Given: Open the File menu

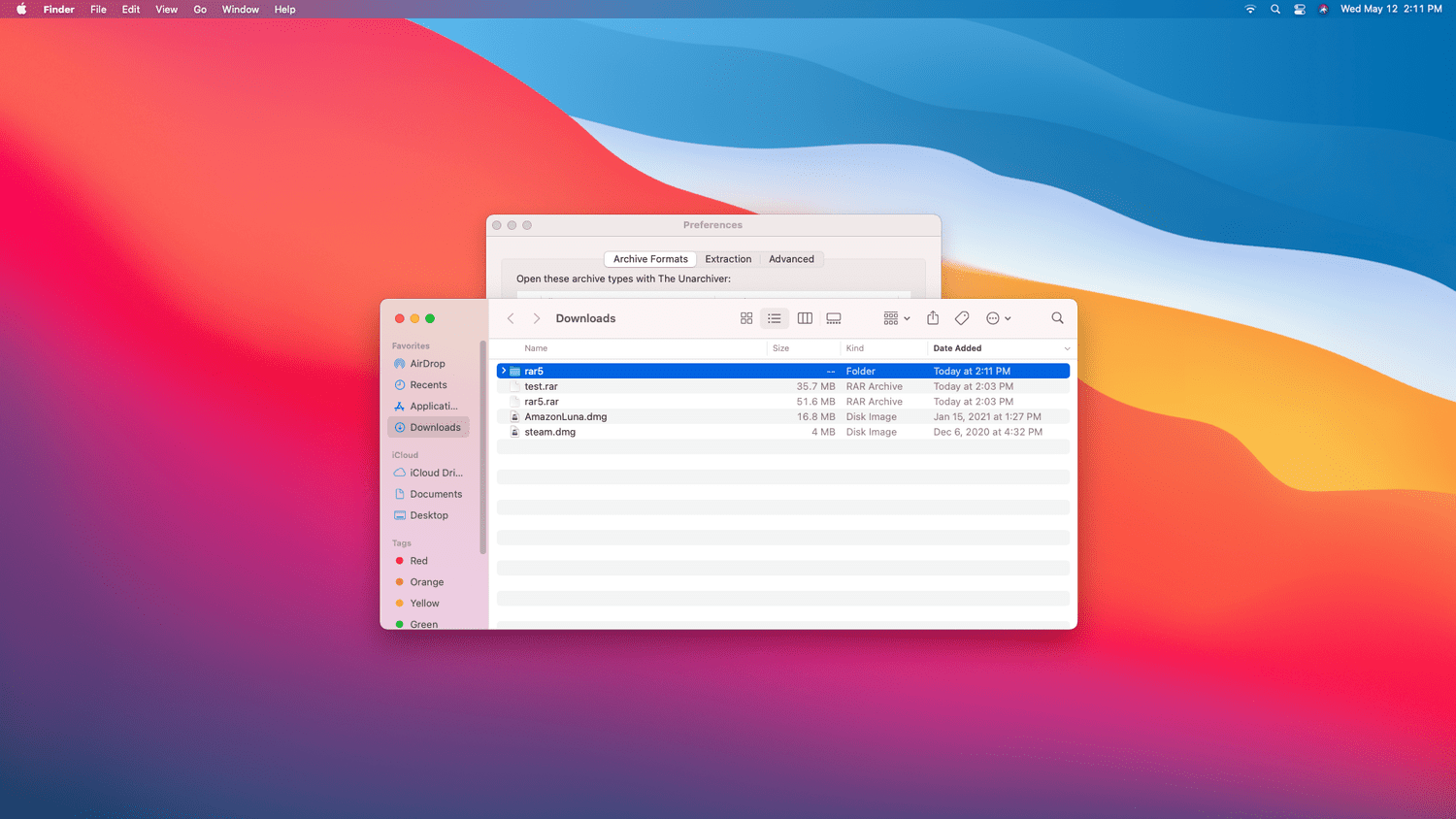Looking at the screenshot, I should [98, 10].
